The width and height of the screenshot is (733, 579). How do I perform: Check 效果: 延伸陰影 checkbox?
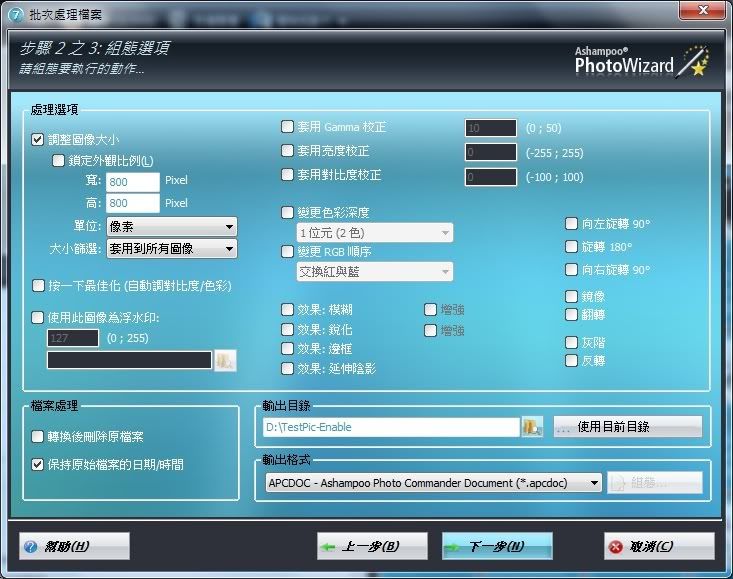coord(287,368)
